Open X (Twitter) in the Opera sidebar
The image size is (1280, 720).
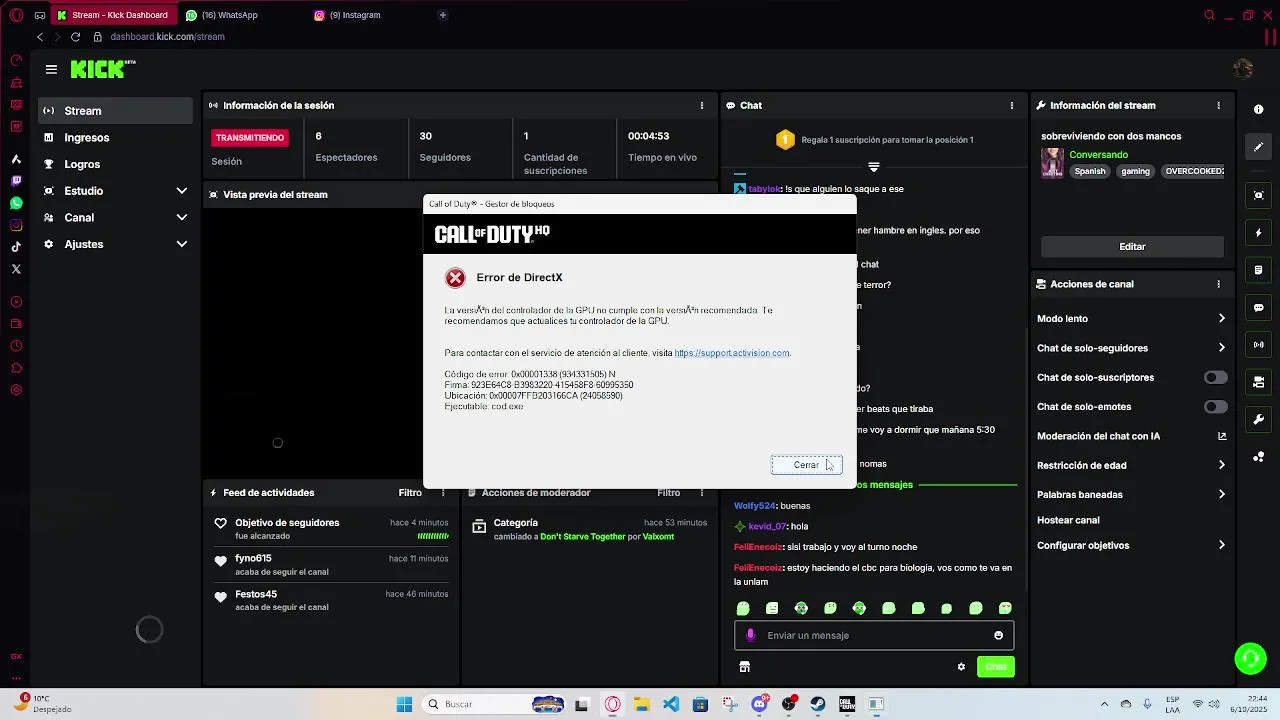point(16,269)
